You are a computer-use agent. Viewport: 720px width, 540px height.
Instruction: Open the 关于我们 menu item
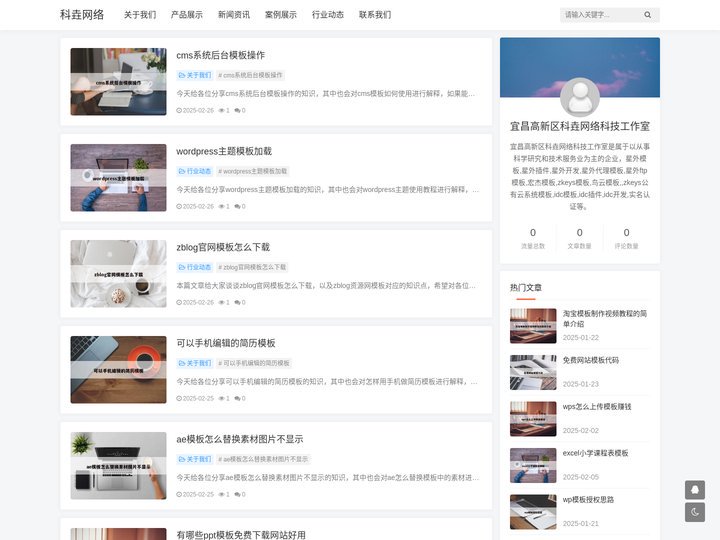point(140,15)
